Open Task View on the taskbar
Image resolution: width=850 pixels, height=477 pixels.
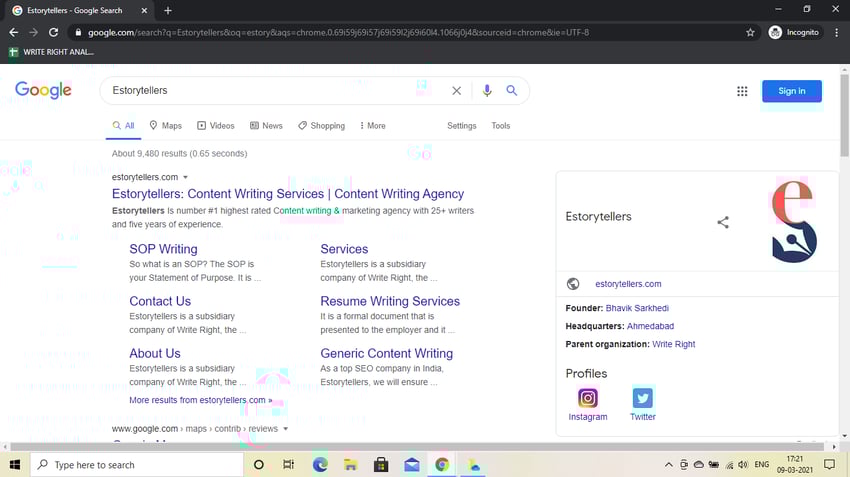[x=288, y=465]
